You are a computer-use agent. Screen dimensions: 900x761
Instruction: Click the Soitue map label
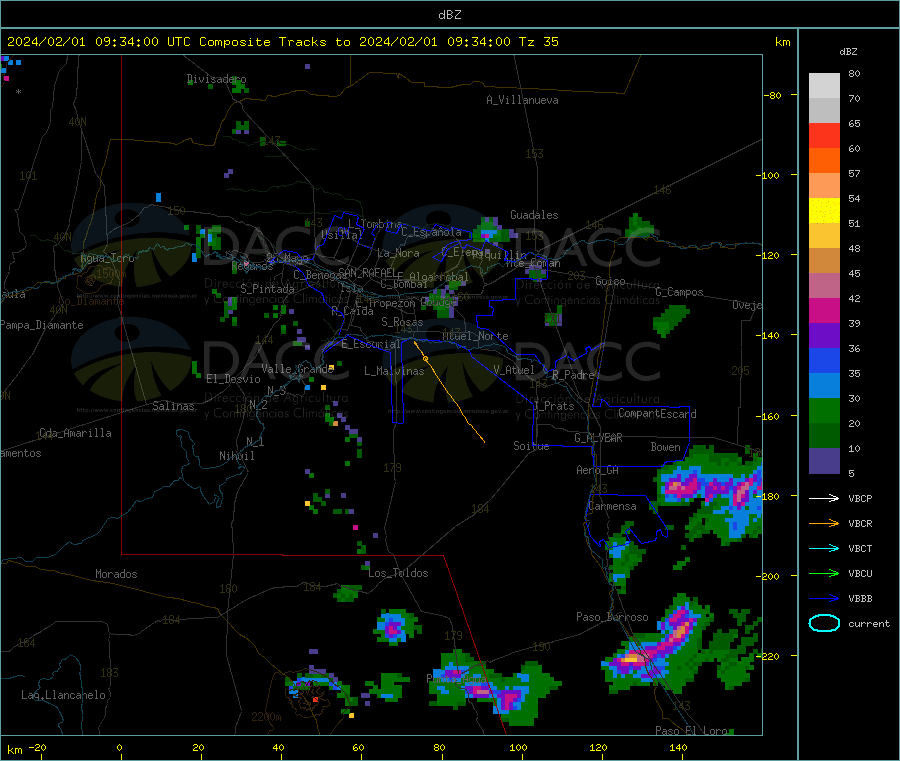(531, 446)
